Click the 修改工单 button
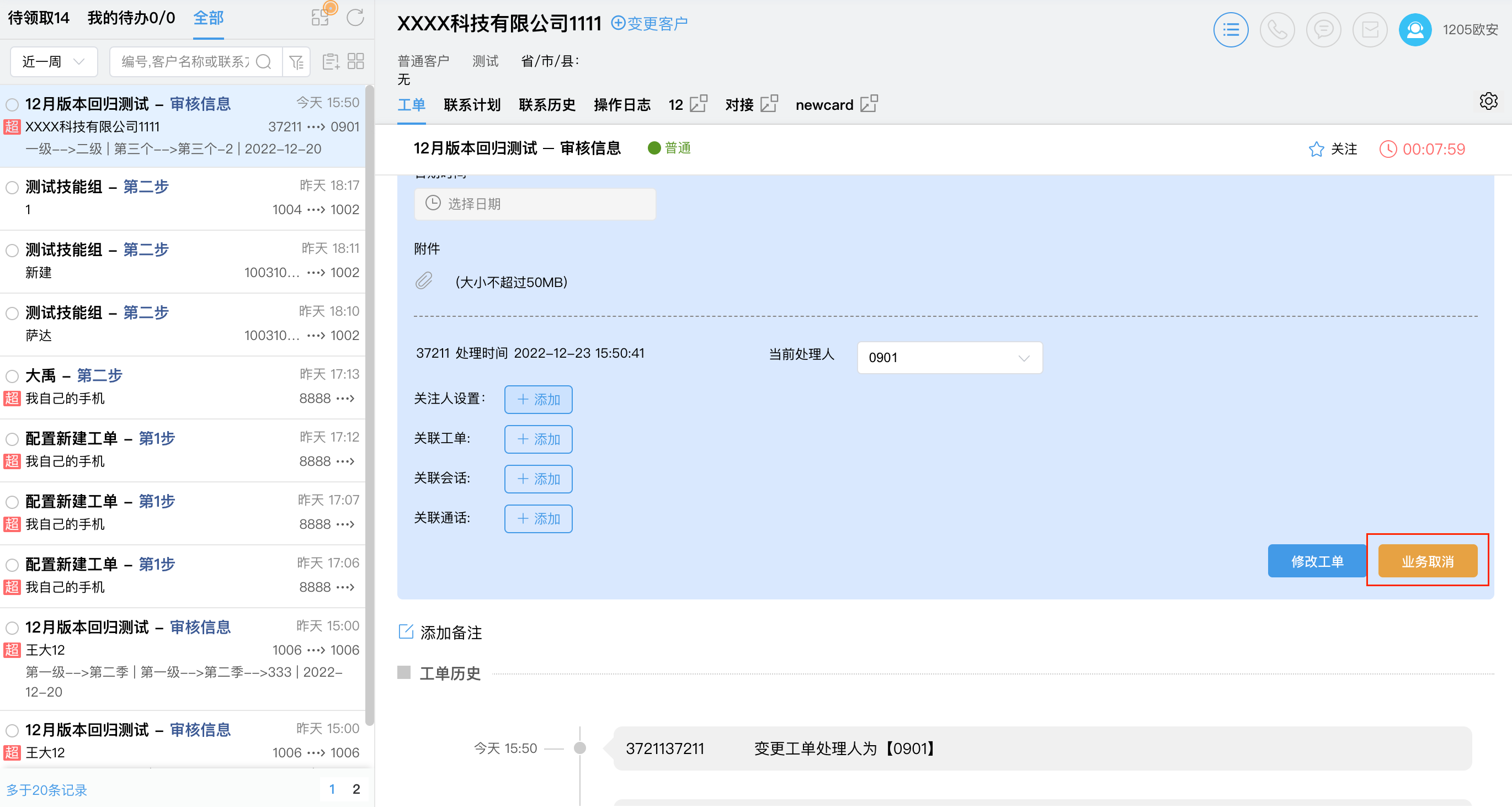This screenshot has height=807, width=1512. point(1317,561)
